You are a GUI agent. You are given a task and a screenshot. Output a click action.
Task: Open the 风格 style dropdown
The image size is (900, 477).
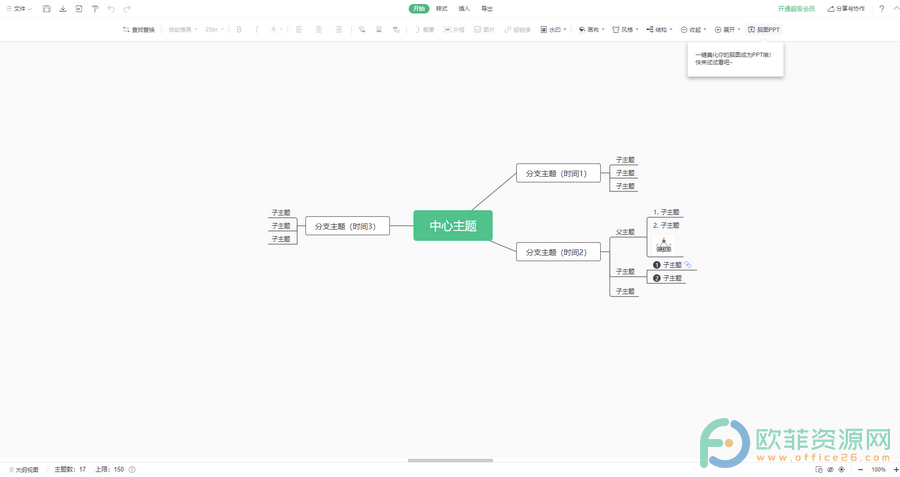[625, 29]
